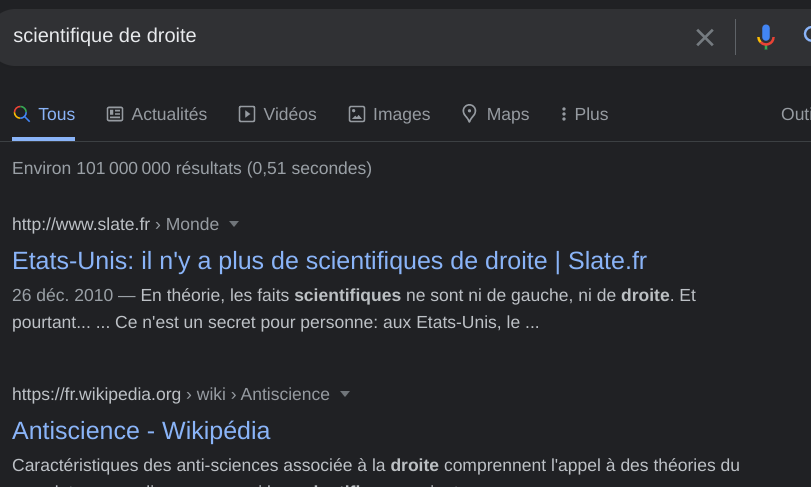Expand dropdown arrow next to slate.fr Monde

click(x=234, y=224)
